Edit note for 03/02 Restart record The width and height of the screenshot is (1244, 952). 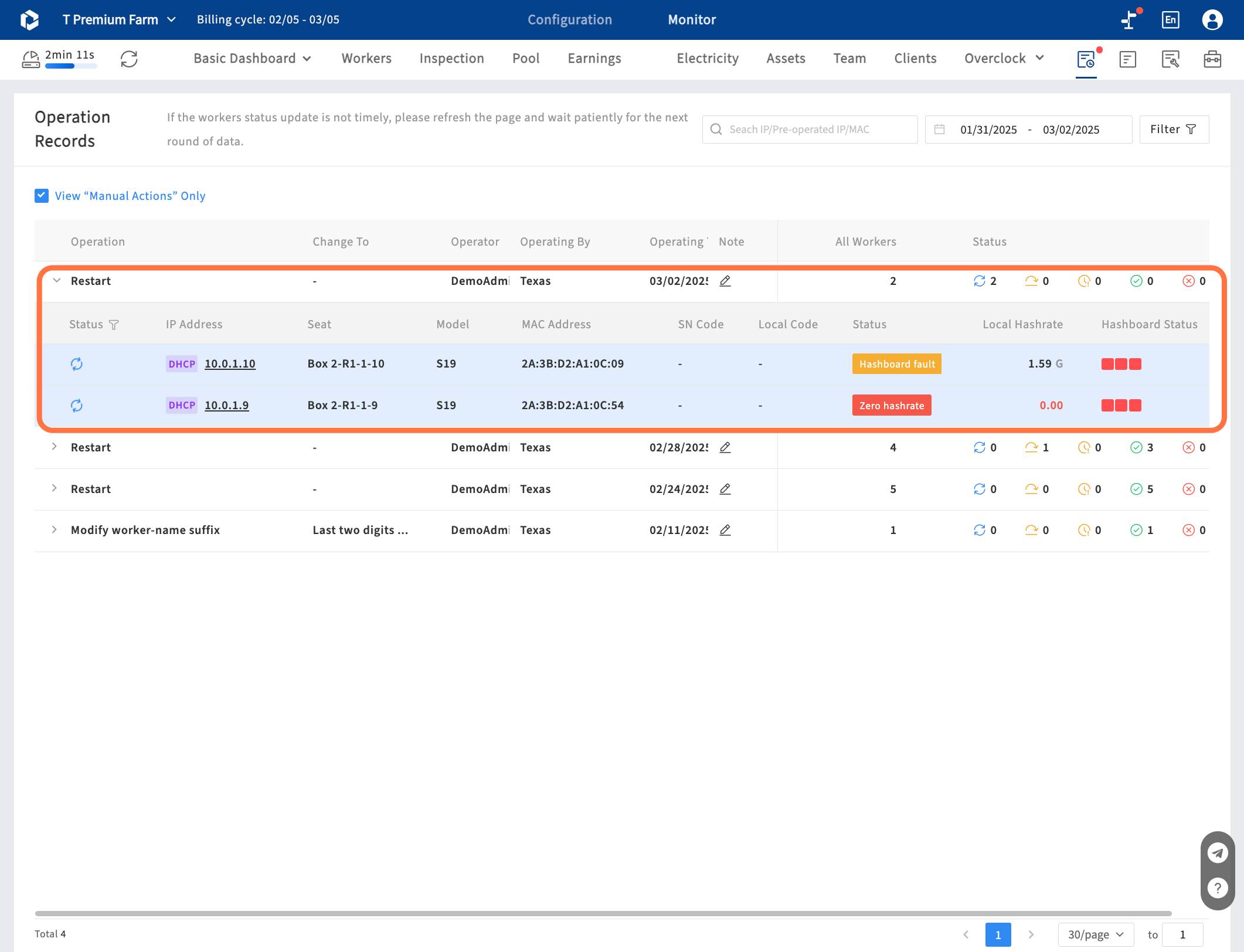(x=725, y=281)
